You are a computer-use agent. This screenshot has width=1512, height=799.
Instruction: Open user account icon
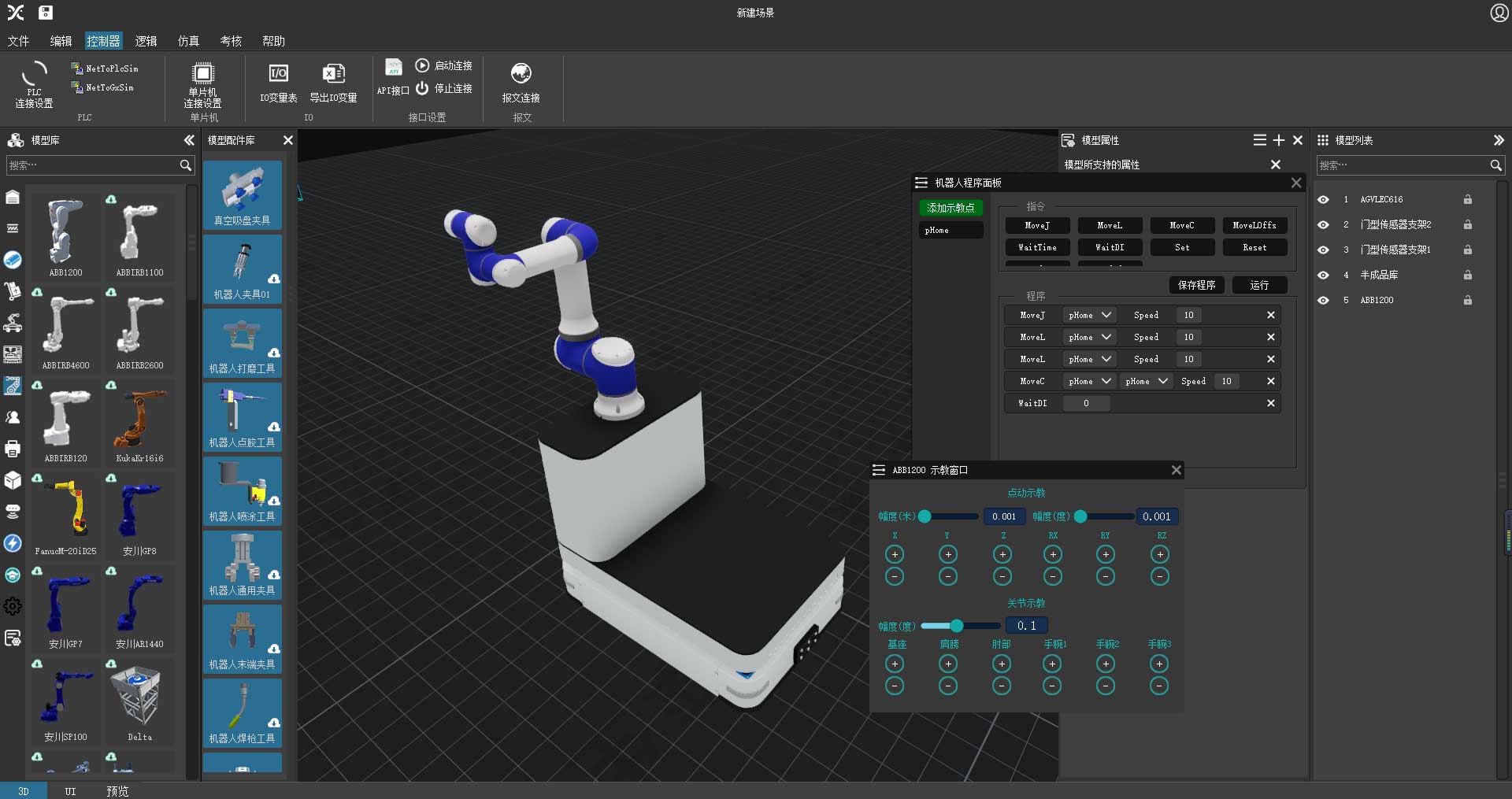(x=1499, y=13)
